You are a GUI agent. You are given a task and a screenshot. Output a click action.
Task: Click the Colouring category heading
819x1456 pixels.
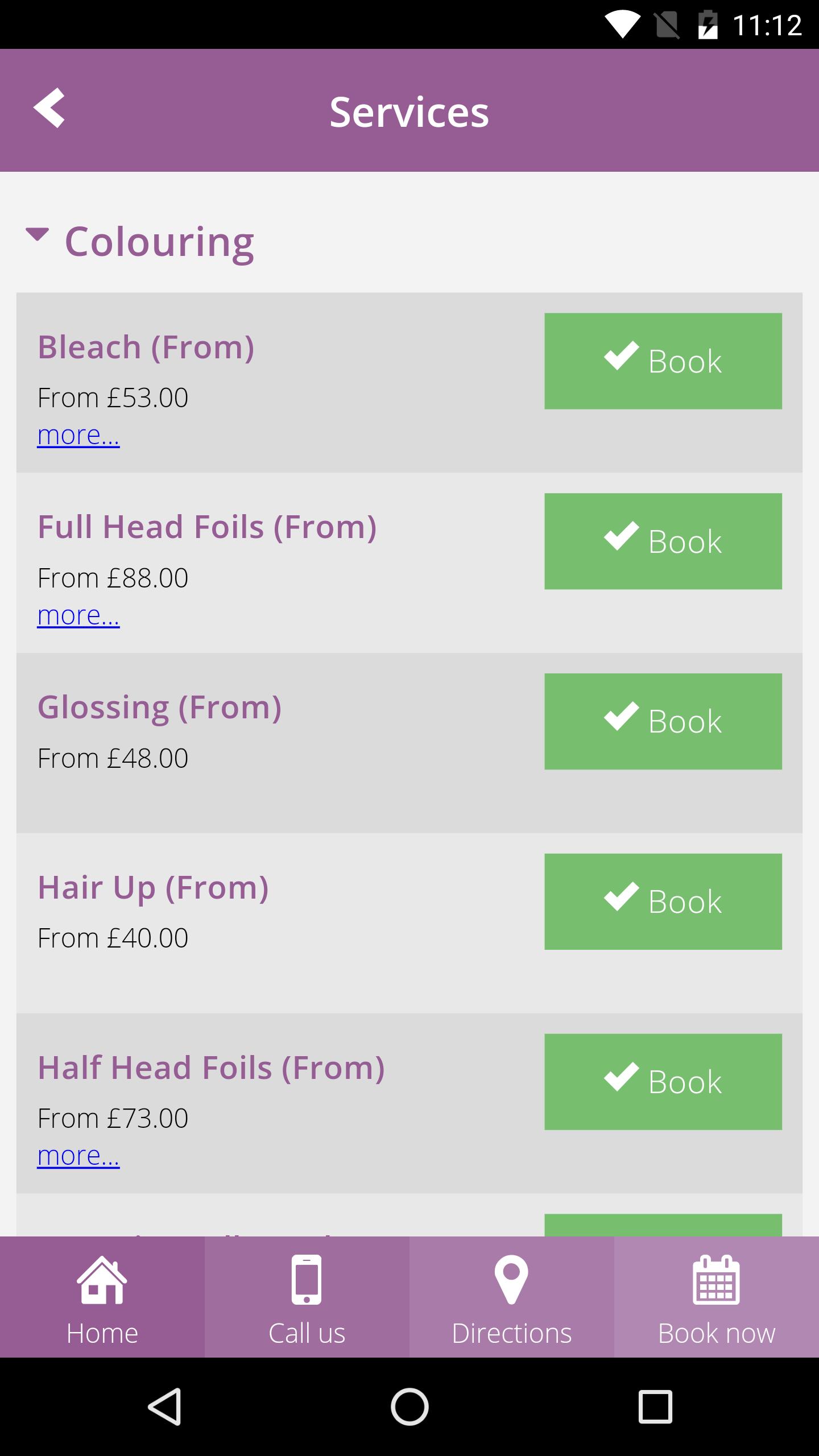(159, 242)
